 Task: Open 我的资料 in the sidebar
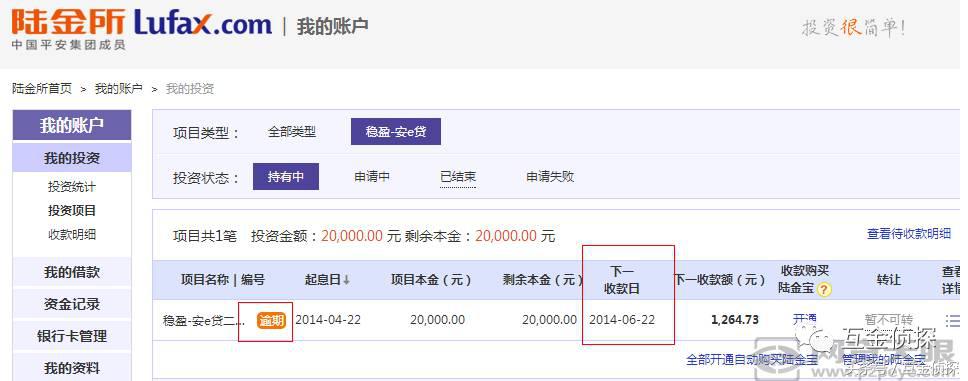[x=72, y=369]
